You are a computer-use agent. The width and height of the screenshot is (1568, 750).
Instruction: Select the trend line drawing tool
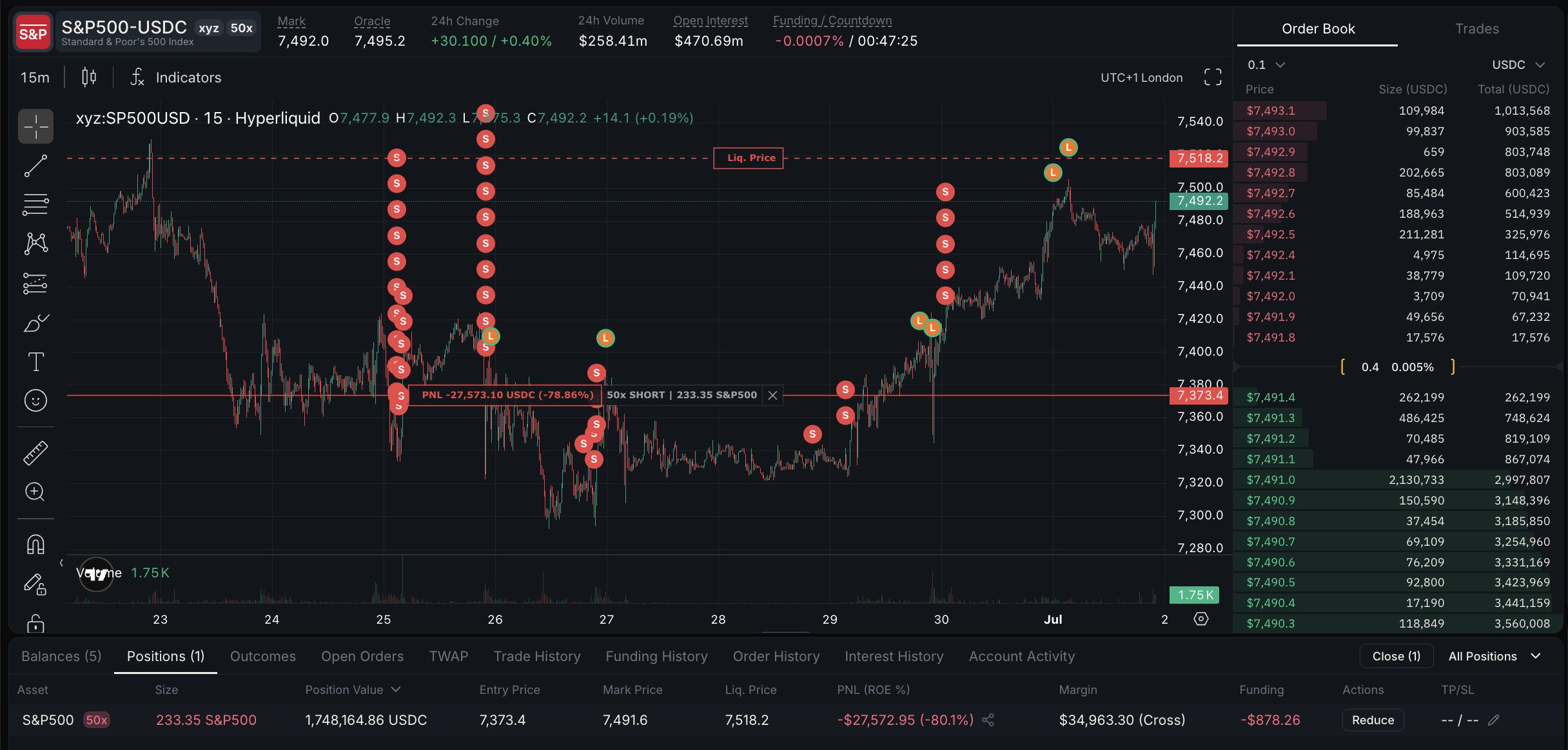coord(35,166)
